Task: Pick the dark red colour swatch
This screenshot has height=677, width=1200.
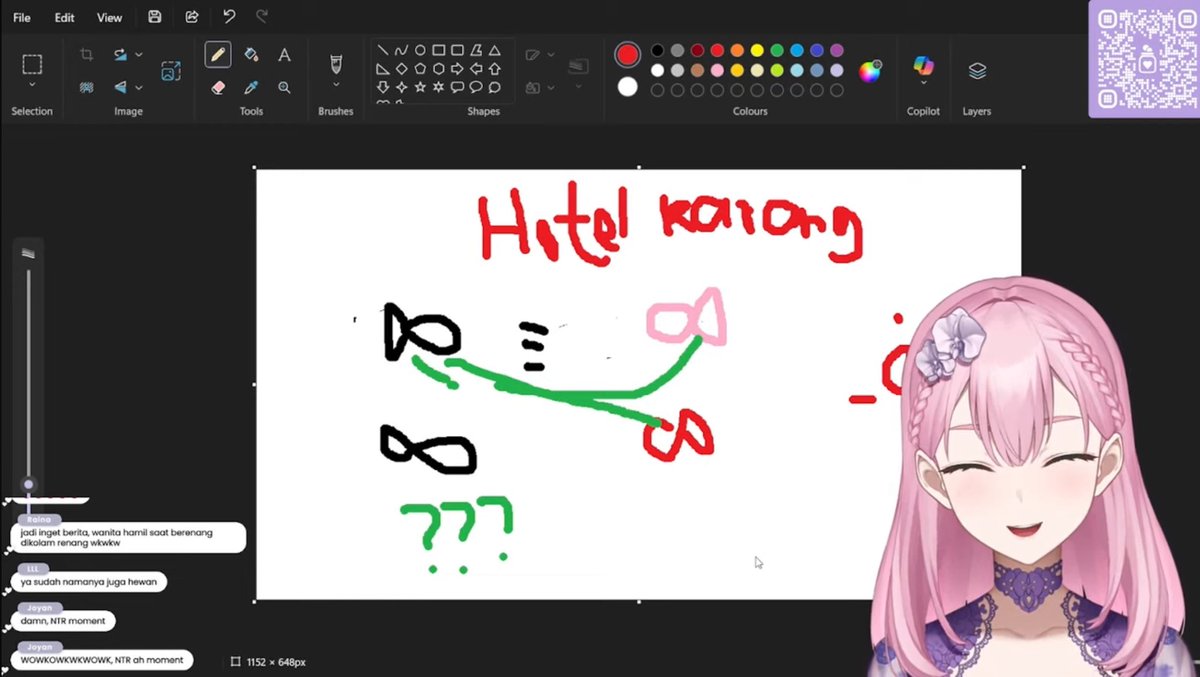Action: 697,50
